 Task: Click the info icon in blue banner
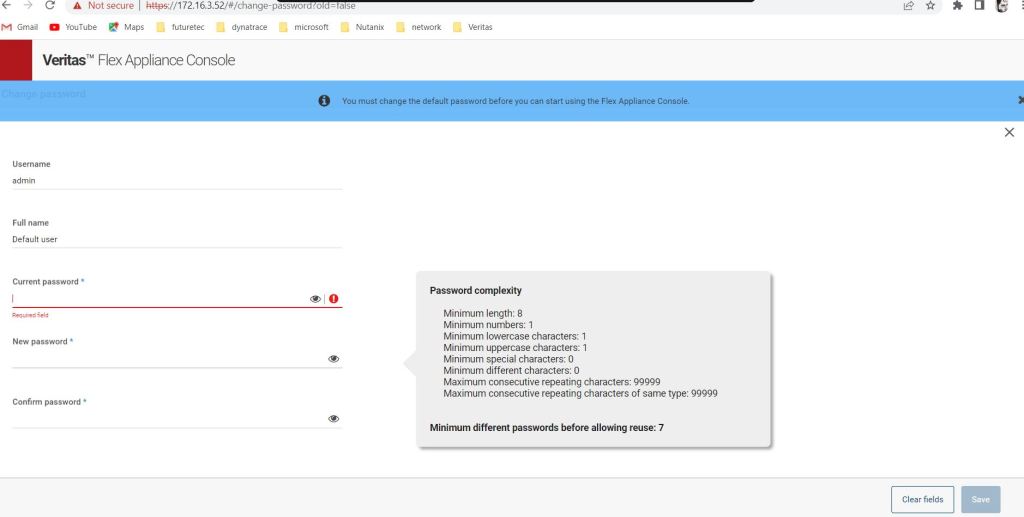tap(324, 101)
